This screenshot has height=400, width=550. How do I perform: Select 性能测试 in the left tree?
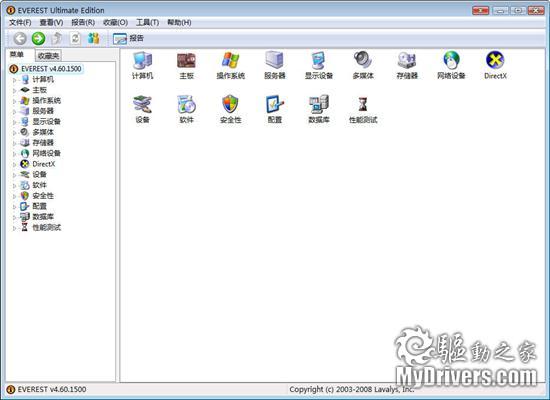[47, 227]
